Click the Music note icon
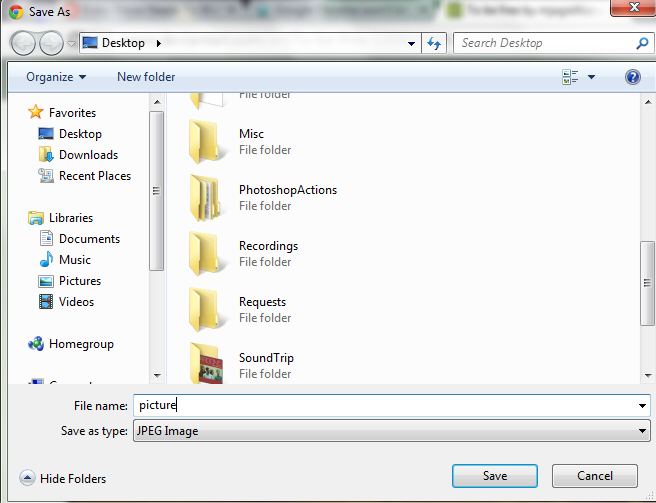The width and height of the screenshot is (656, 503). (x=46, y=259)
